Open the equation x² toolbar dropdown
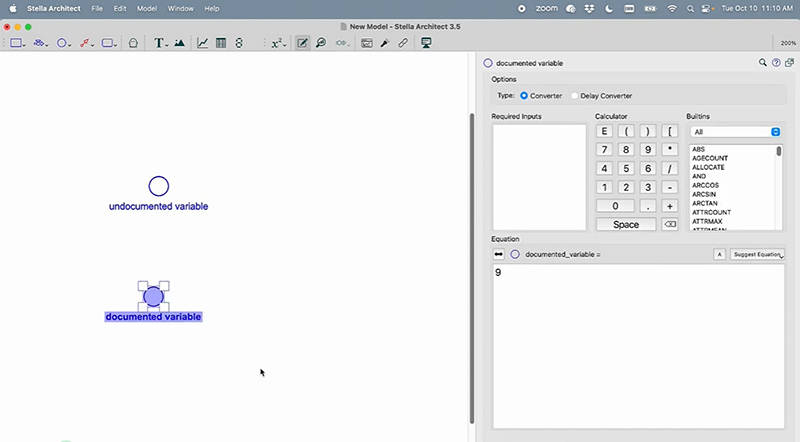Viewport: 800px width, 442px height. tap(278, 43)
